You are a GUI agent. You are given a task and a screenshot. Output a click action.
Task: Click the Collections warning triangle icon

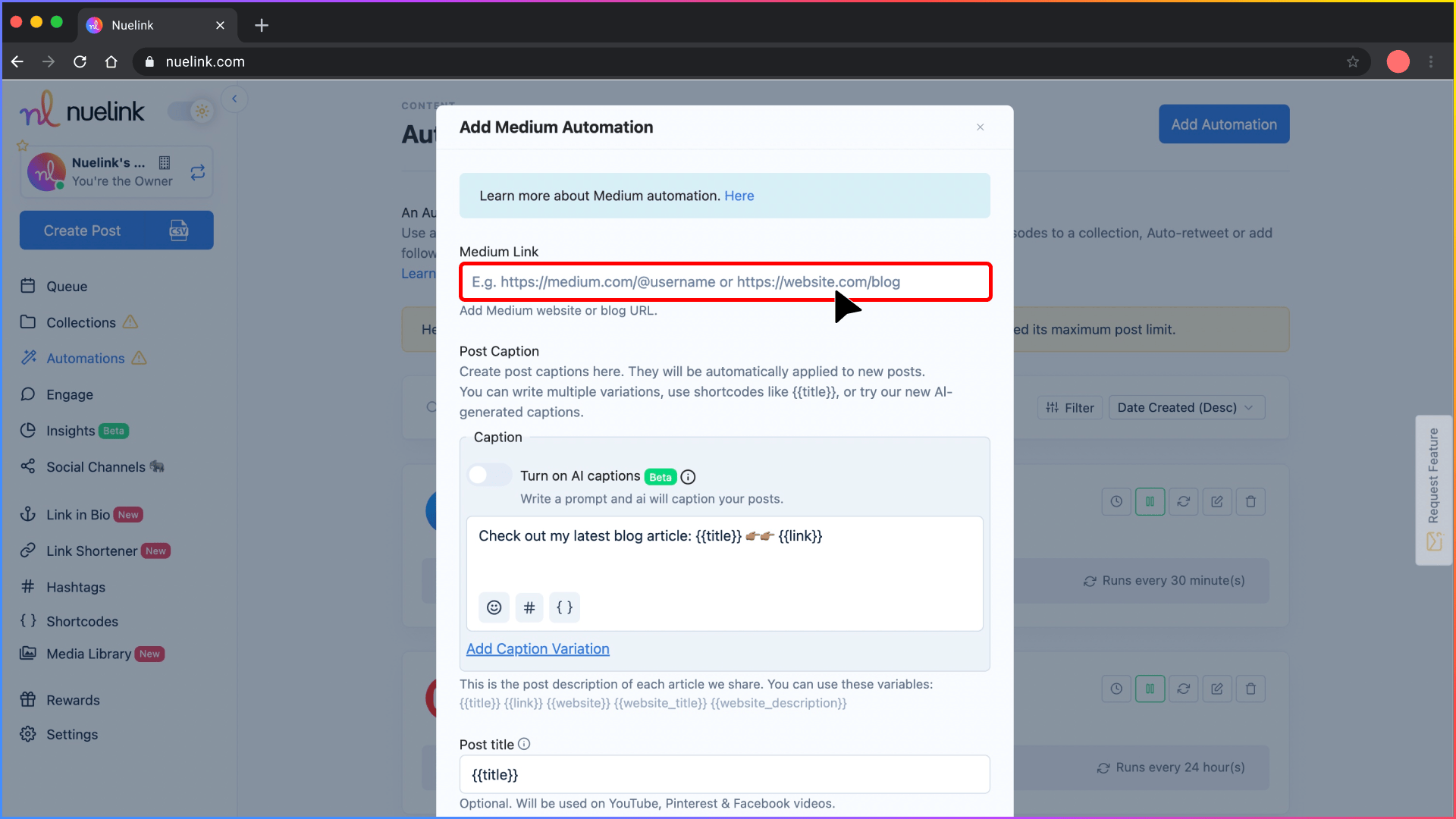point(130,322)
